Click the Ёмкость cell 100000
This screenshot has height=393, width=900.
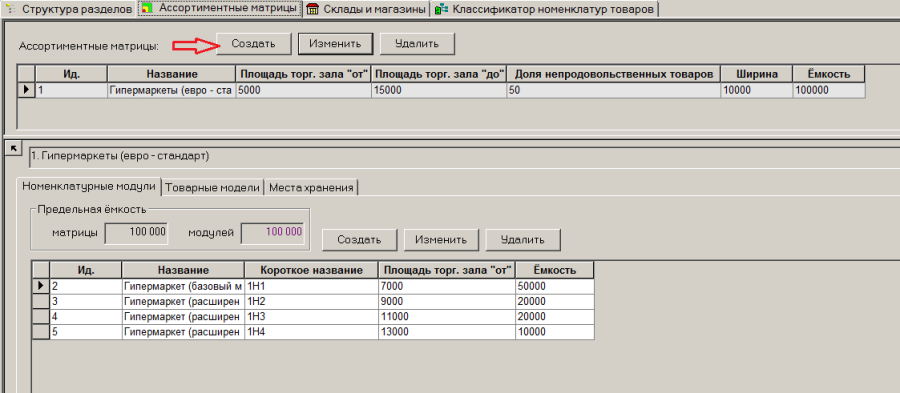[x=828, y=90]
